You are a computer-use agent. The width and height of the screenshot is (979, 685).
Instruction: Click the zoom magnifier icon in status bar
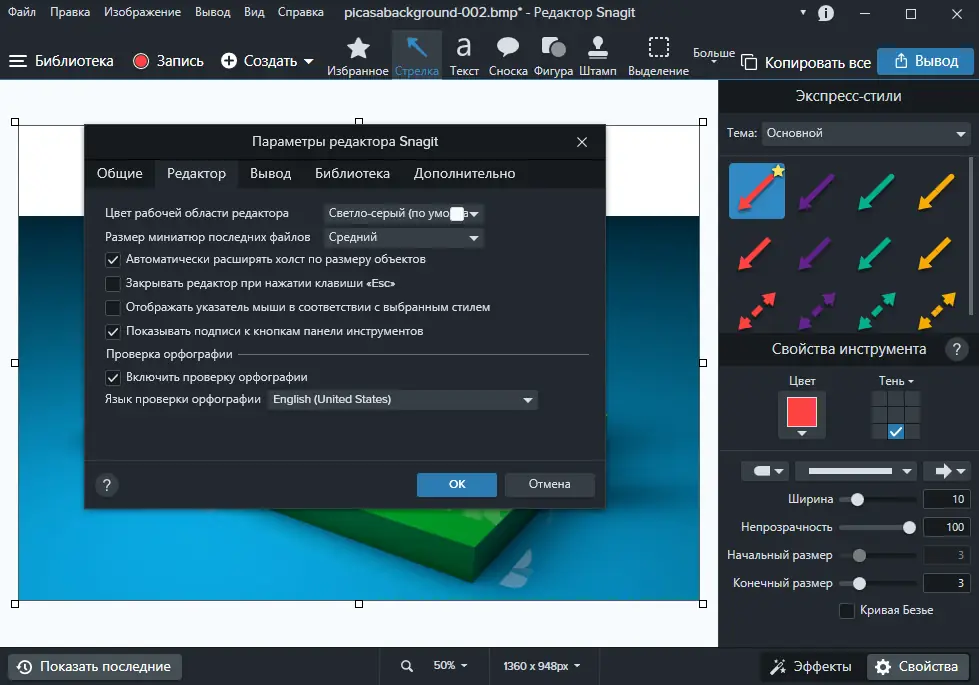pos(407,666)
